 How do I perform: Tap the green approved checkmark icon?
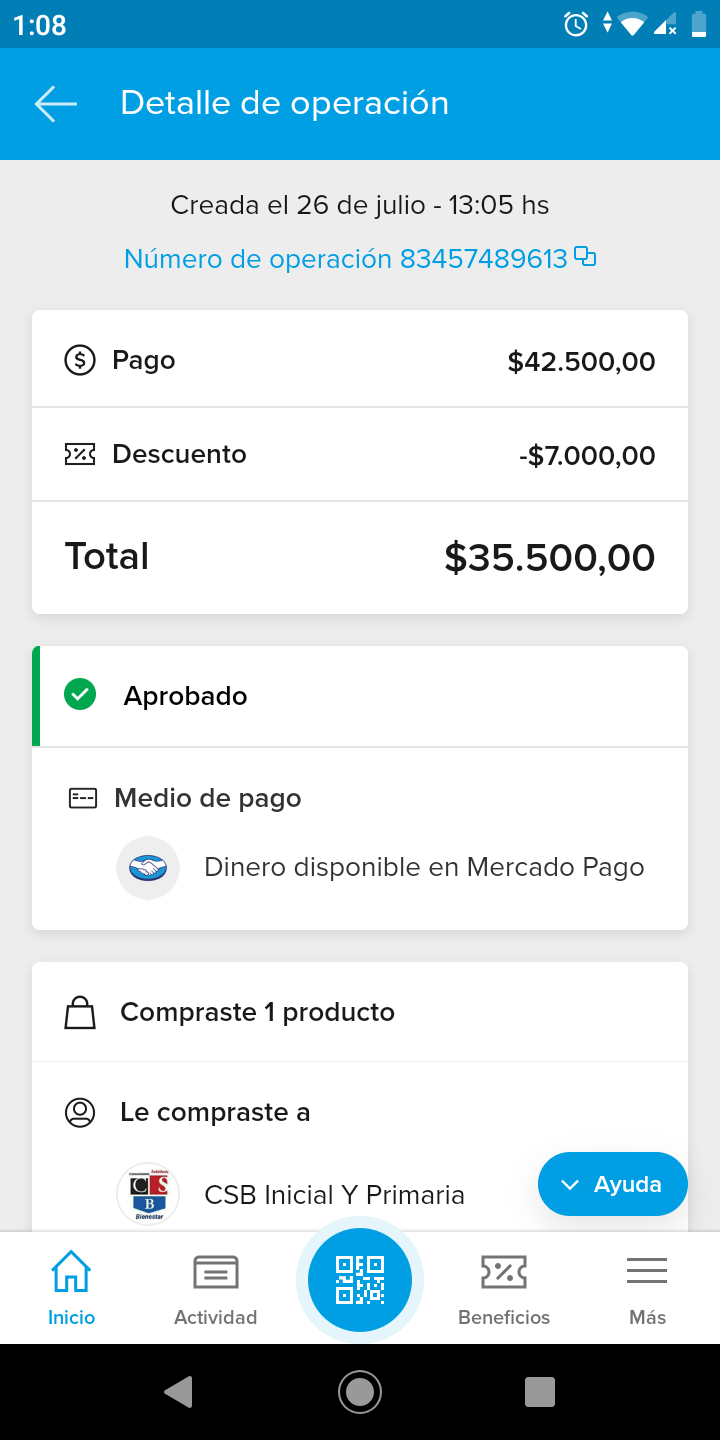point(80,694)
